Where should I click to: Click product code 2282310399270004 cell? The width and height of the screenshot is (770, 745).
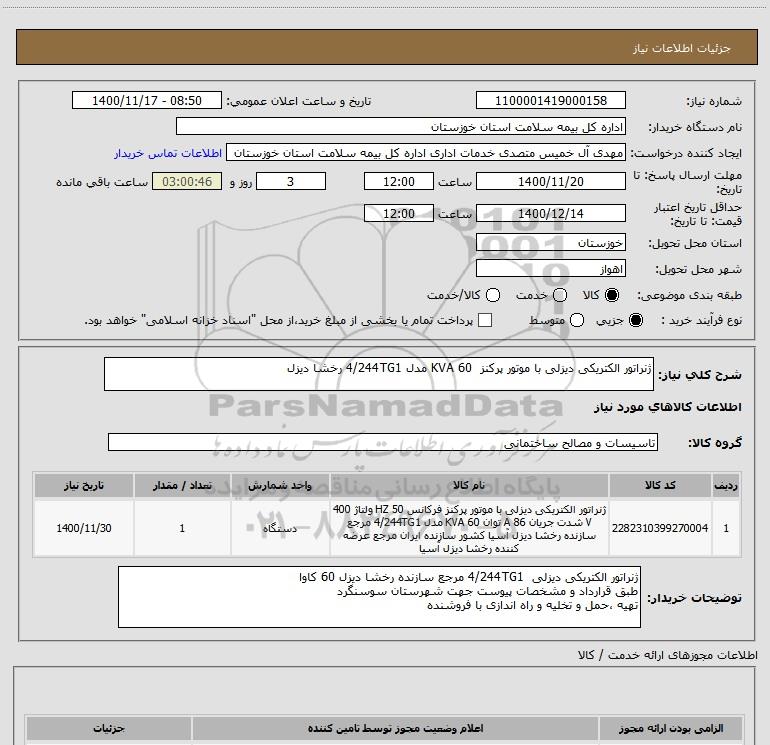(x=660, y=528)
